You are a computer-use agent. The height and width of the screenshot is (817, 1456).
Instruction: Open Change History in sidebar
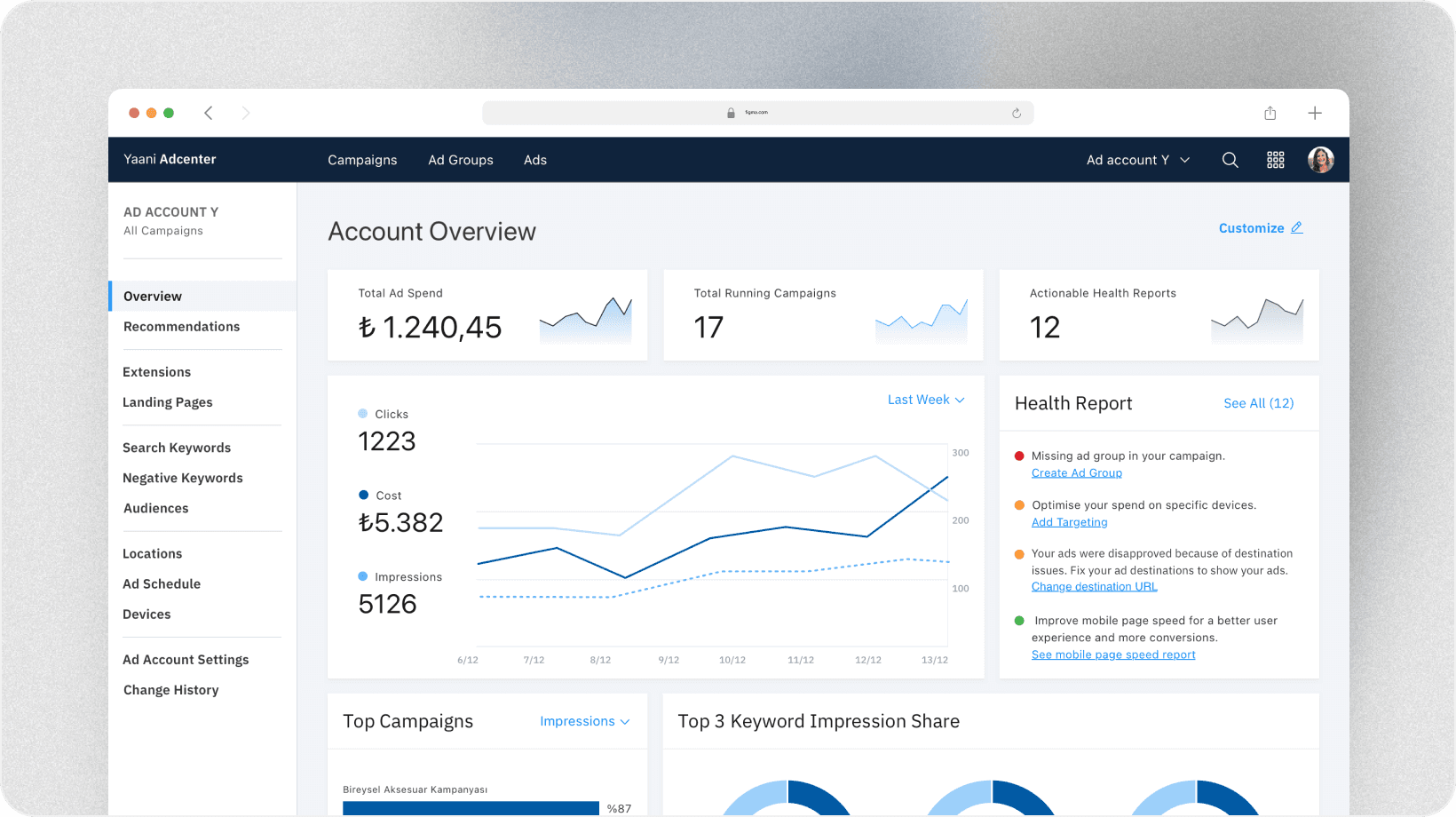click(171, 690)
